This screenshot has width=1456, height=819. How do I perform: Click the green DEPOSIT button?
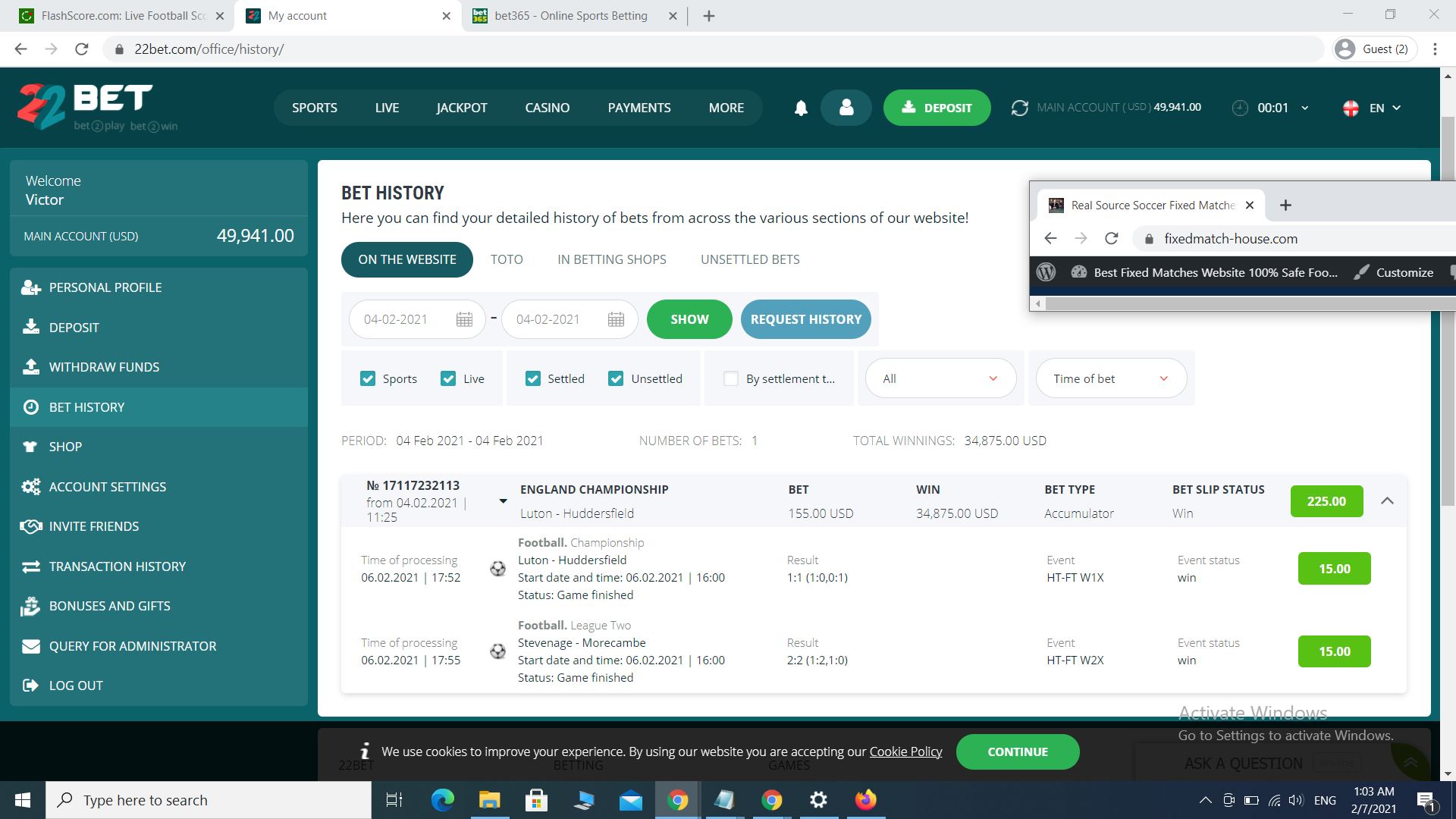tap(937, 108)
